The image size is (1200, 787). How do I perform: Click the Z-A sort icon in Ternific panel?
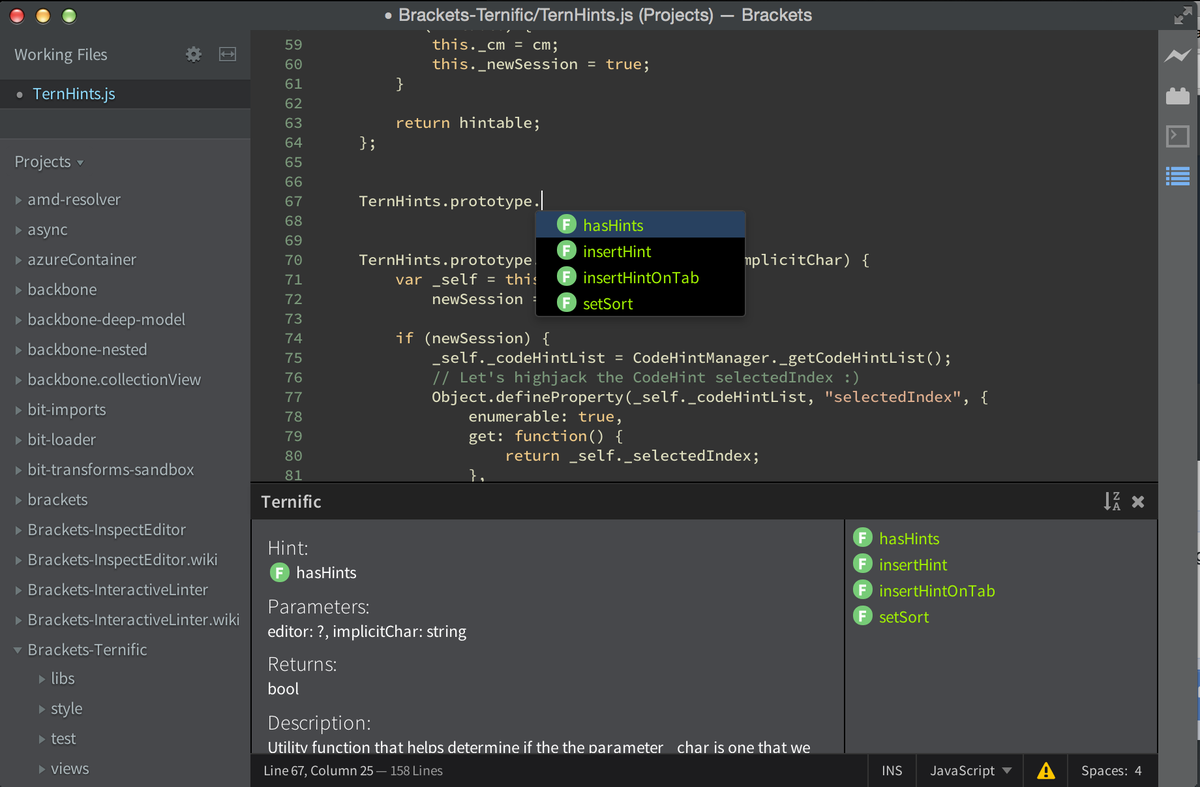click(1112, 501)
